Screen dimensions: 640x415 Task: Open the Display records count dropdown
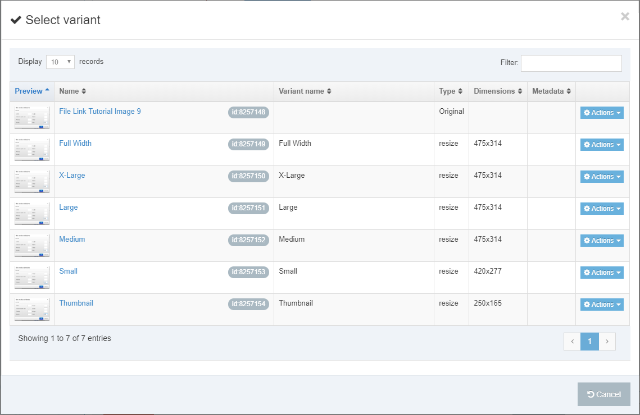pos(60,62)
